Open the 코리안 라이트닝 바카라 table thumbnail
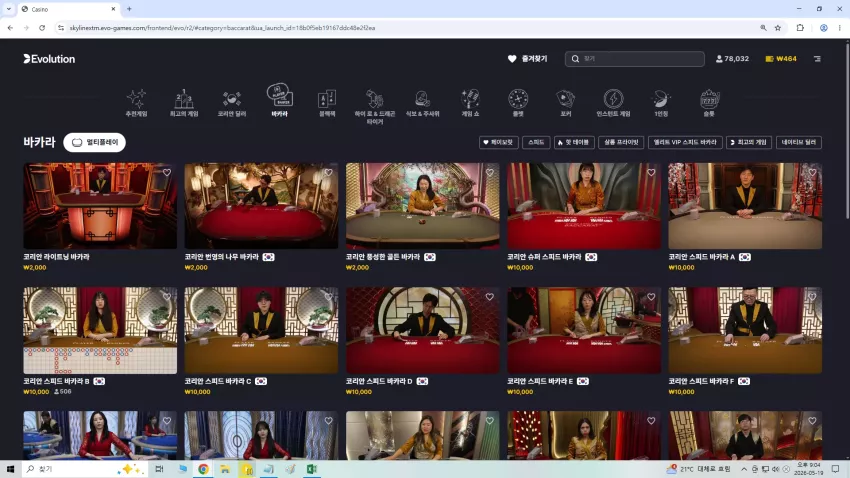Image resolution: width=850 pixels, height=478 pixels. (x=100, y=206)
